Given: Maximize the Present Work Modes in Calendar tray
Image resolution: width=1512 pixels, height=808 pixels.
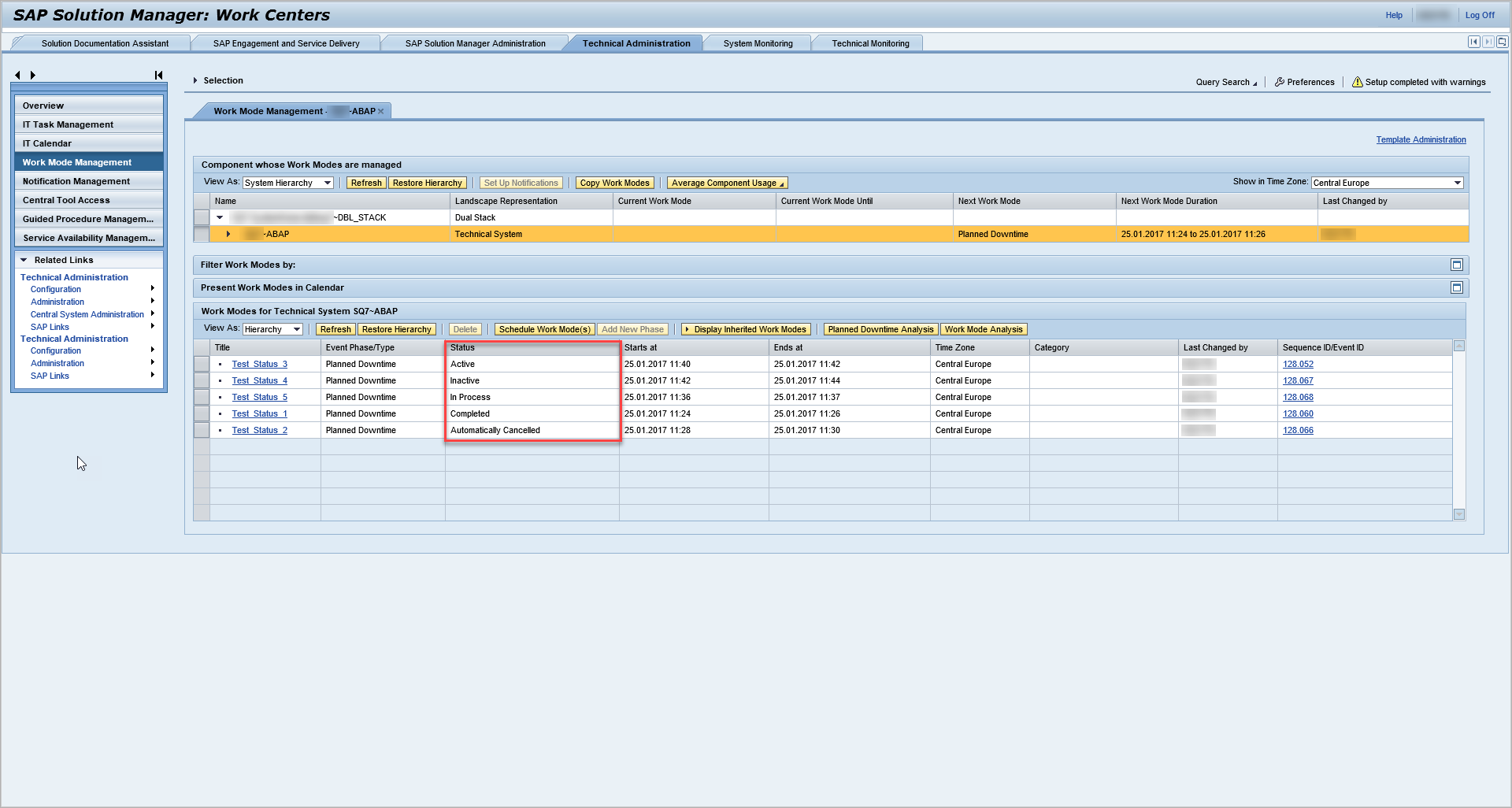Looking at the screenshot, I should 1457,288.
